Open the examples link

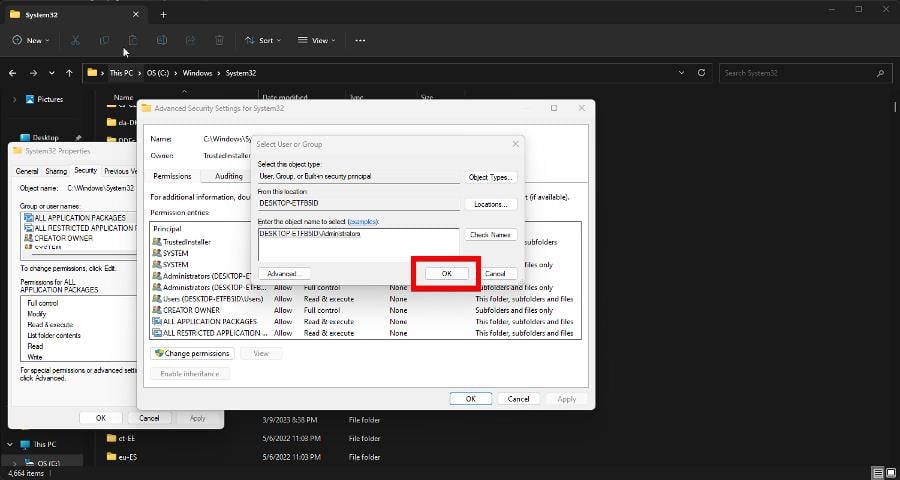(363, 221)
